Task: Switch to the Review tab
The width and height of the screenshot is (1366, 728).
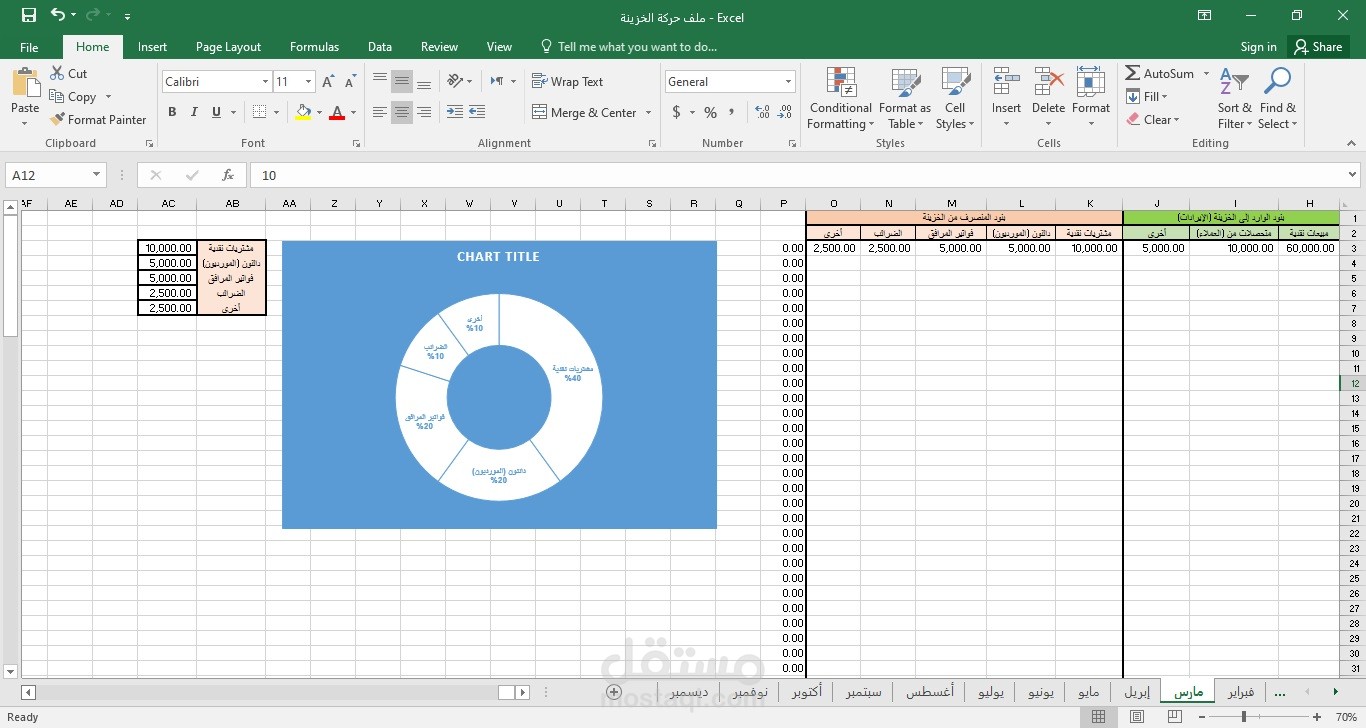Action: 439,46
